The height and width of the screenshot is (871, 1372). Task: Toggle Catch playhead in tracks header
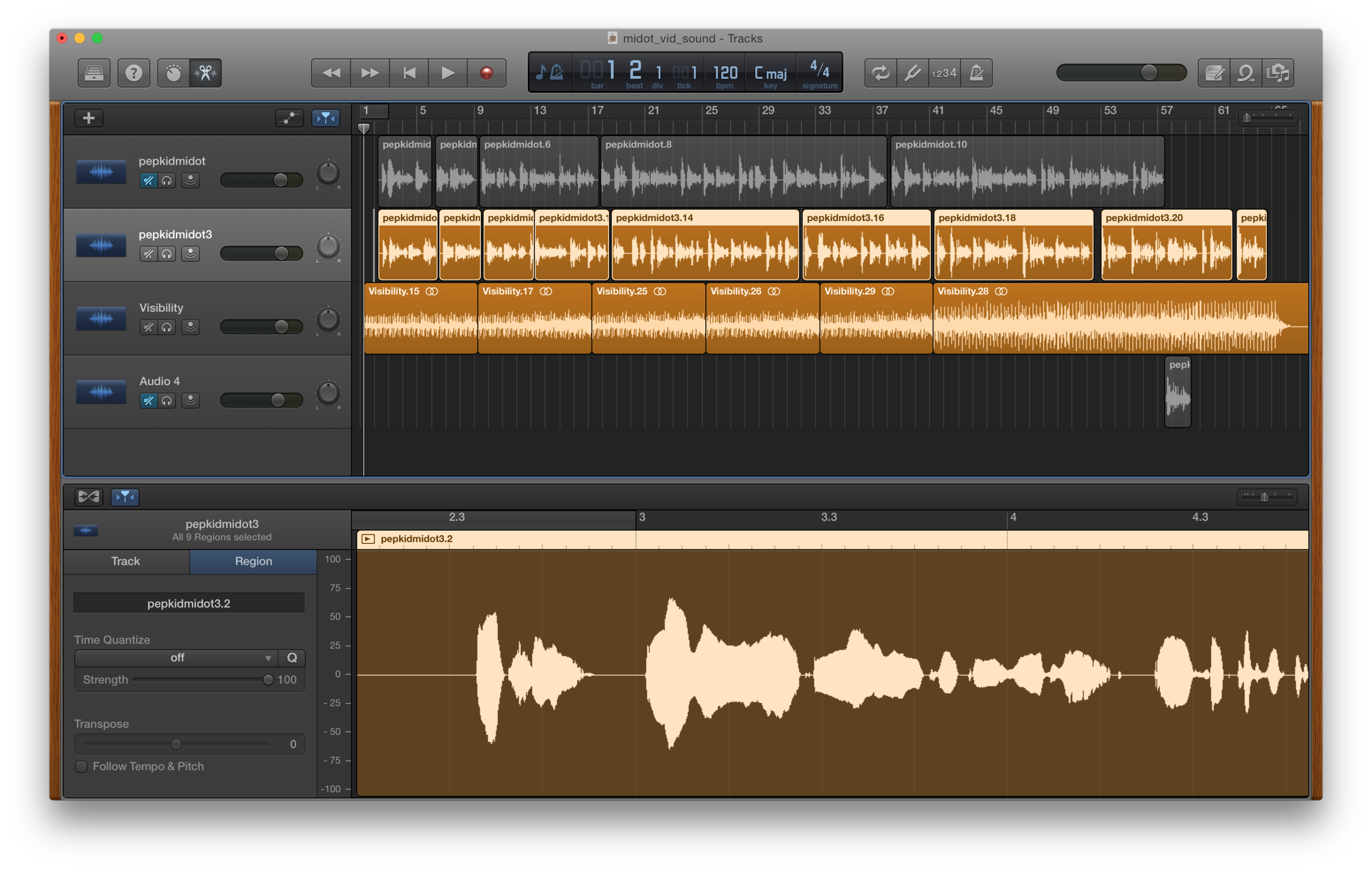pyautogui.click(x=326, y=118)
